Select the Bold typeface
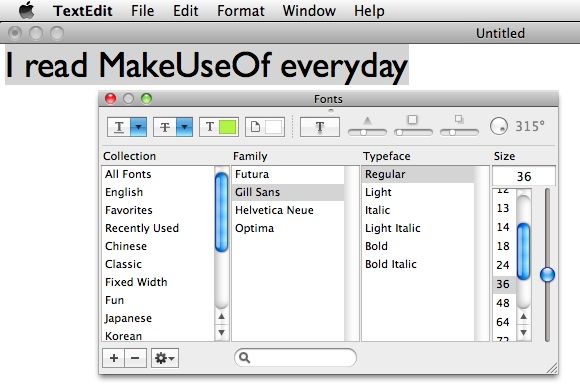This screenshot has width=580, height=390. pyautogui.click(x=418, y=246)
